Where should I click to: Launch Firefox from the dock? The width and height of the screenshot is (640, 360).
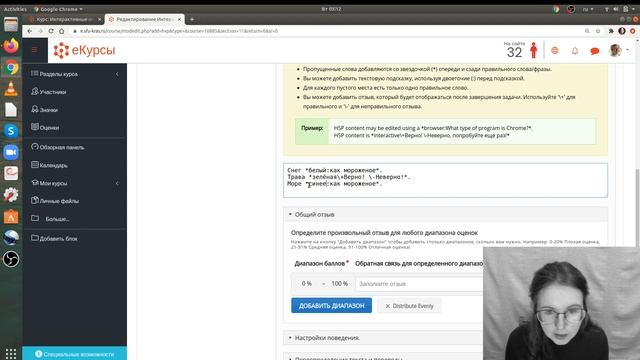[x=11, y=46]
